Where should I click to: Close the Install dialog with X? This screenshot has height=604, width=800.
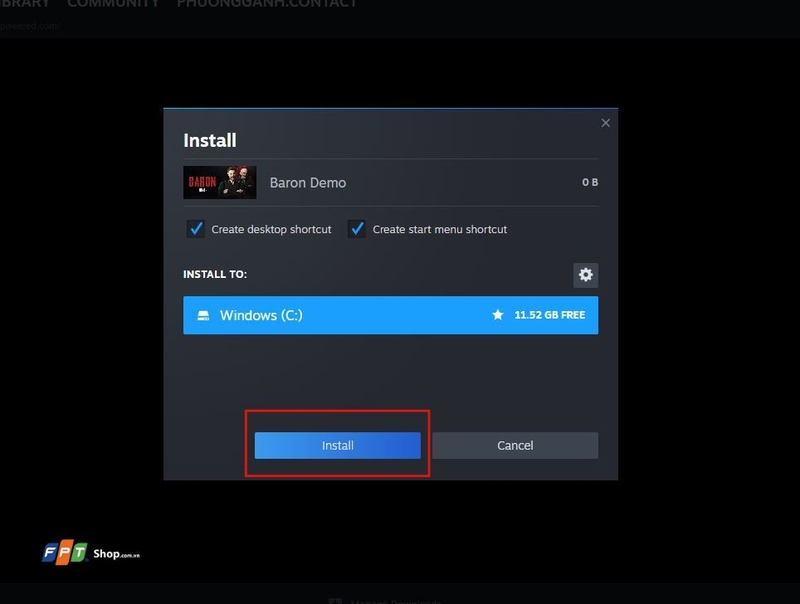click(x=606, y=123)
